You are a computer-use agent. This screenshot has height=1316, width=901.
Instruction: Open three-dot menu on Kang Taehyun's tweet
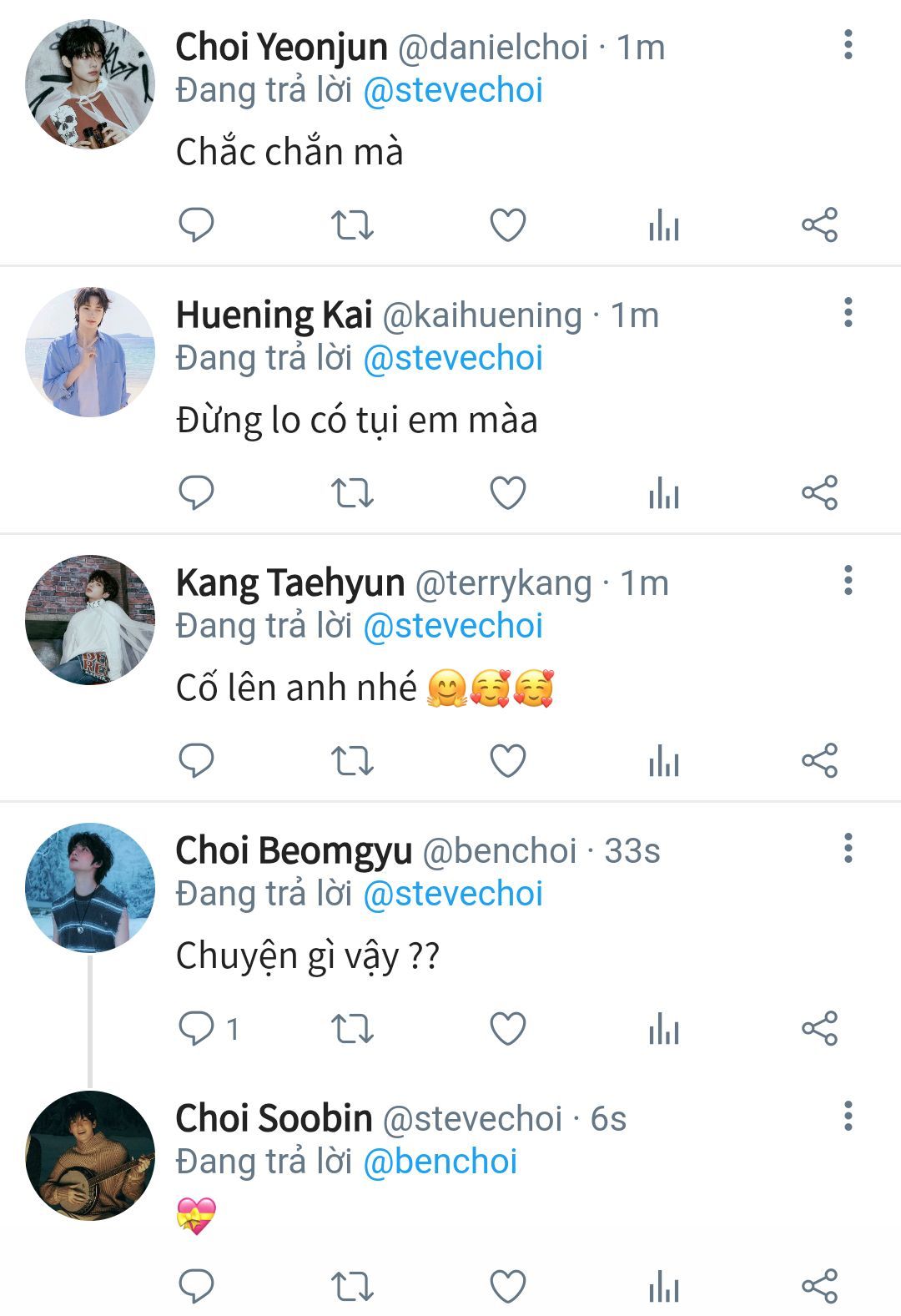pos(848,581)
